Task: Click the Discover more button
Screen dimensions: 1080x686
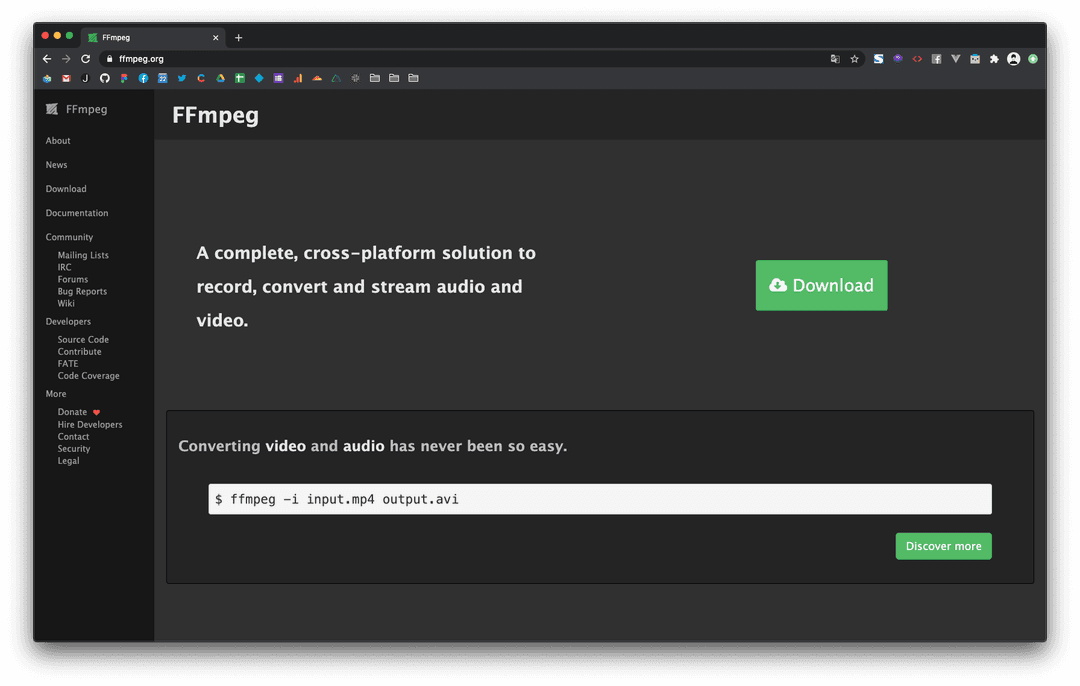Action: pyautogui.click(x=943, y=546)
